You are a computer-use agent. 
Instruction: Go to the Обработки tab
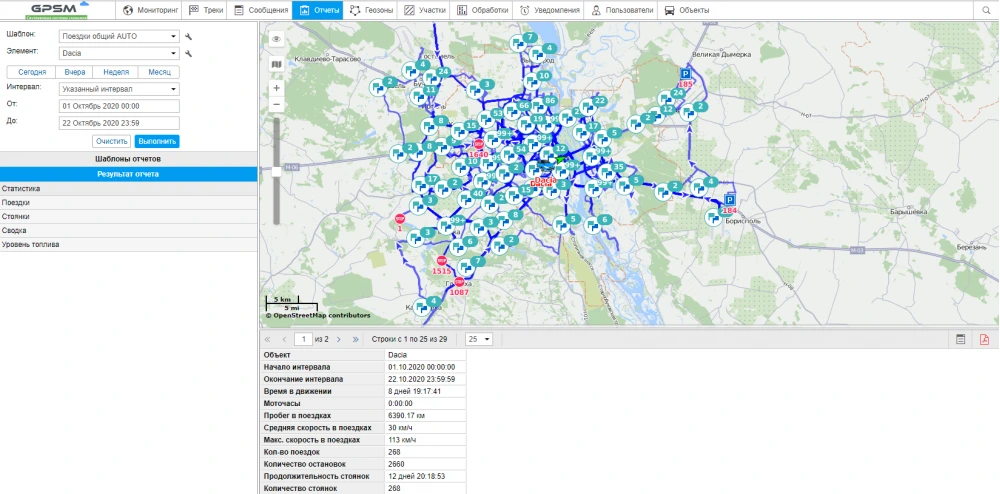(482, 10)
